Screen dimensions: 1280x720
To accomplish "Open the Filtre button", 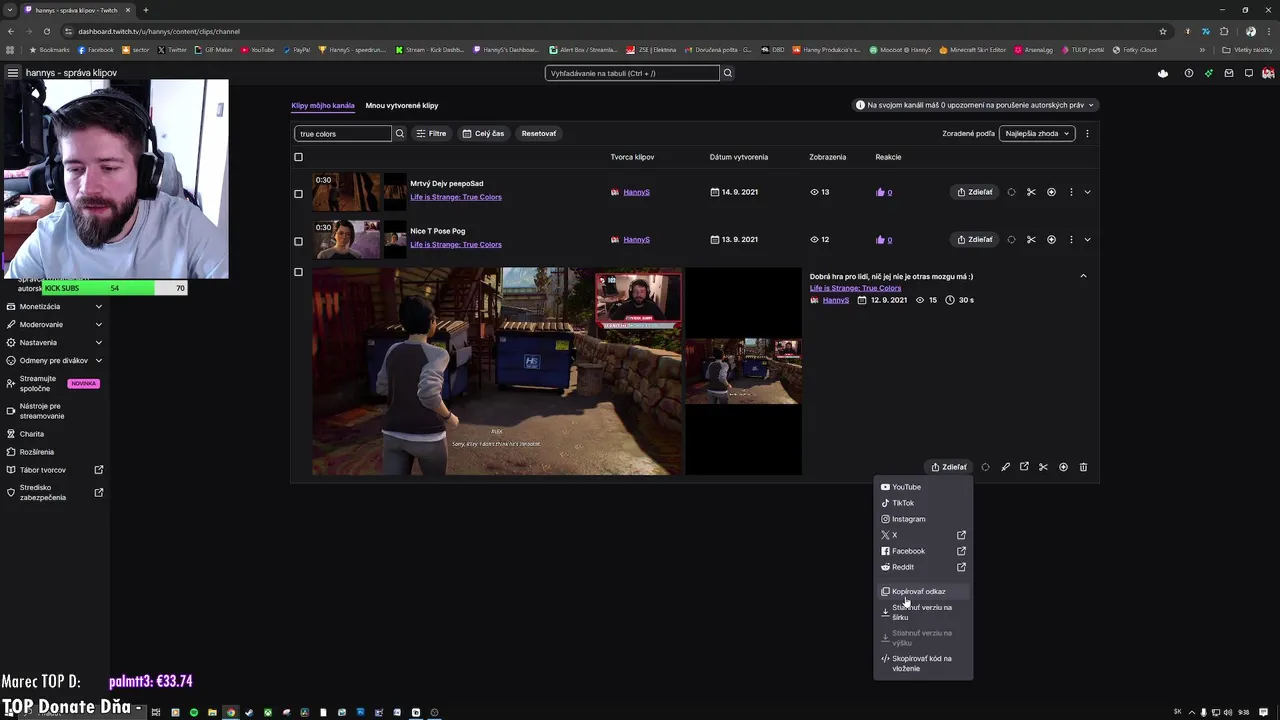I will [431, 133].
